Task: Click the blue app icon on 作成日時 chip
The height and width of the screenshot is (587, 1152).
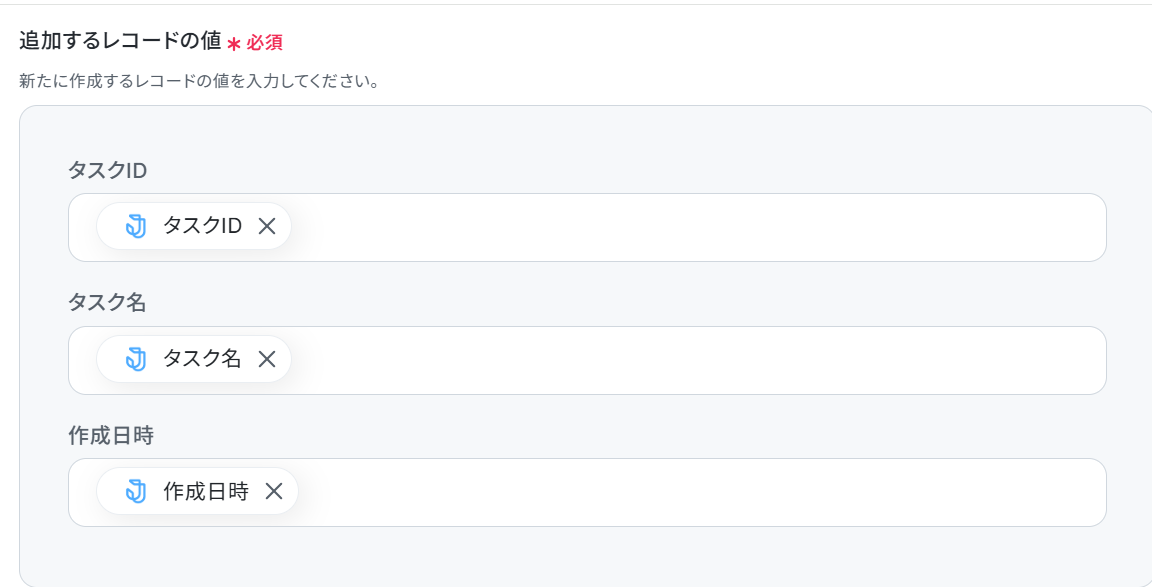Action: [136, 491]
